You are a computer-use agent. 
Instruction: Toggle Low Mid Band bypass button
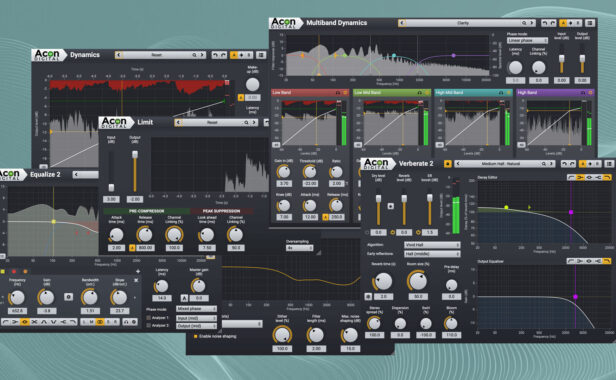427,93
